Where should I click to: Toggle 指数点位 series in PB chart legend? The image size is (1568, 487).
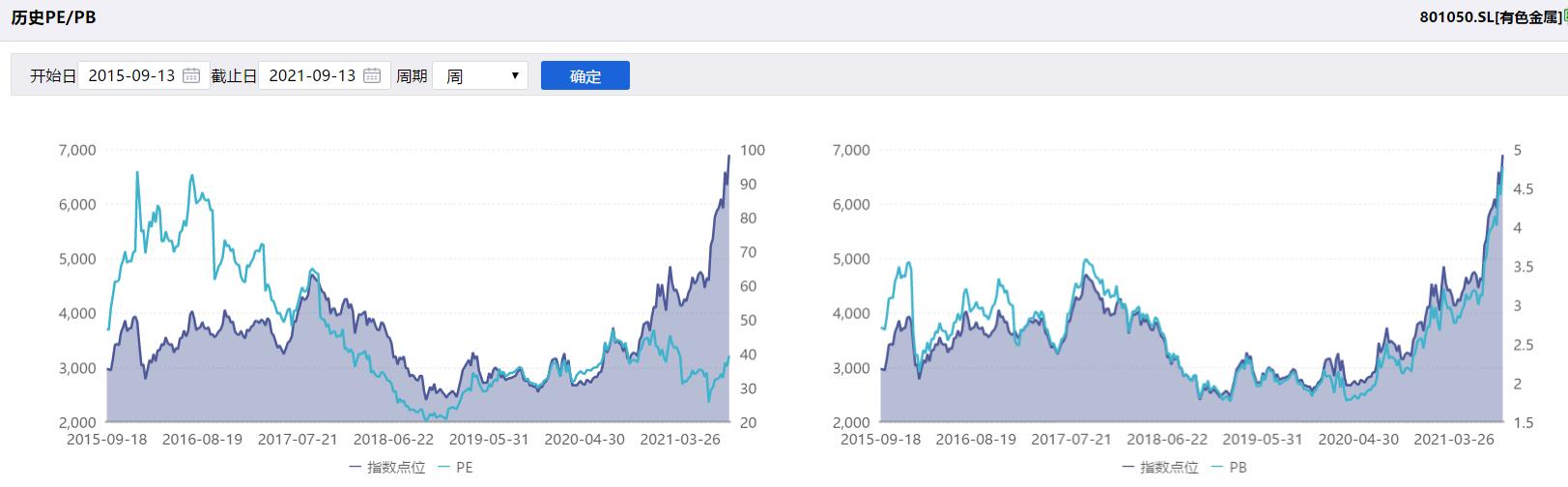(x=1158, y=468)
